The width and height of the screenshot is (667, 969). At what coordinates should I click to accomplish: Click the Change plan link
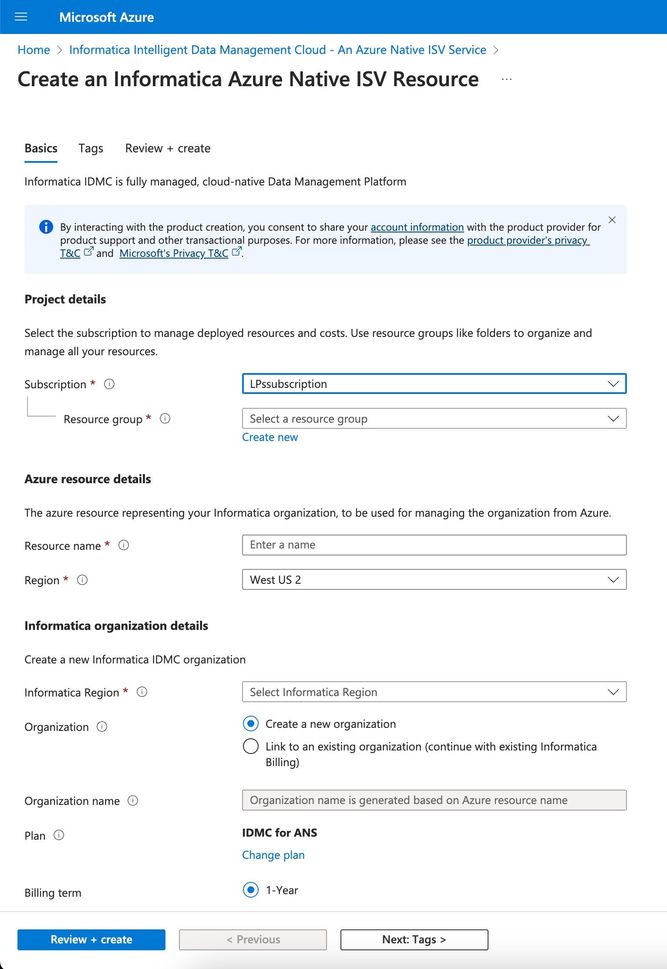[273, 855]
